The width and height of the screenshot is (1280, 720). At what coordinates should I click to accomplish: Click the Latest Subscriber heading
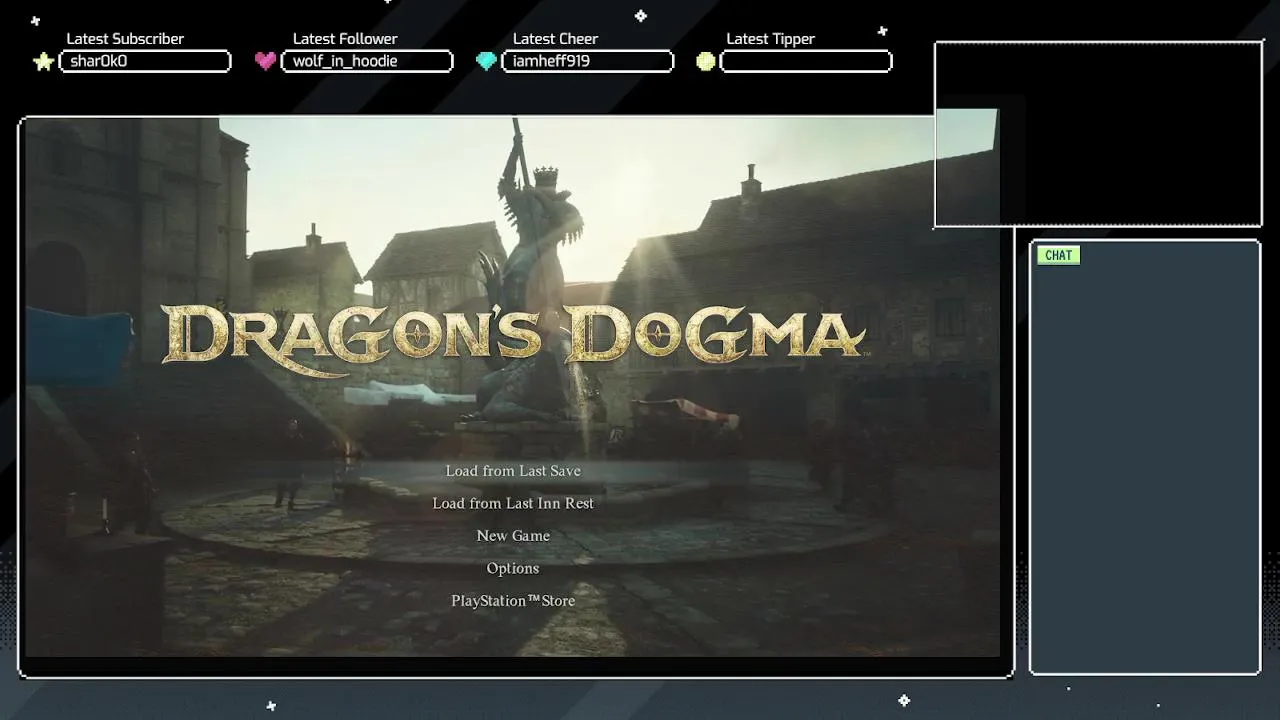(x=125, y=39)
